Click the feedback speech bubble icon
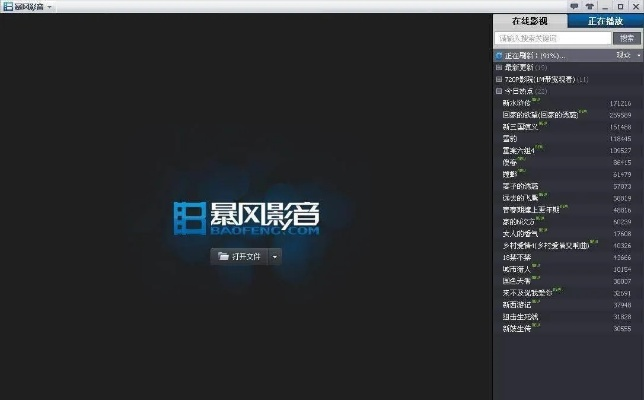Screen dimensions: 644x400 coord(574,7)
